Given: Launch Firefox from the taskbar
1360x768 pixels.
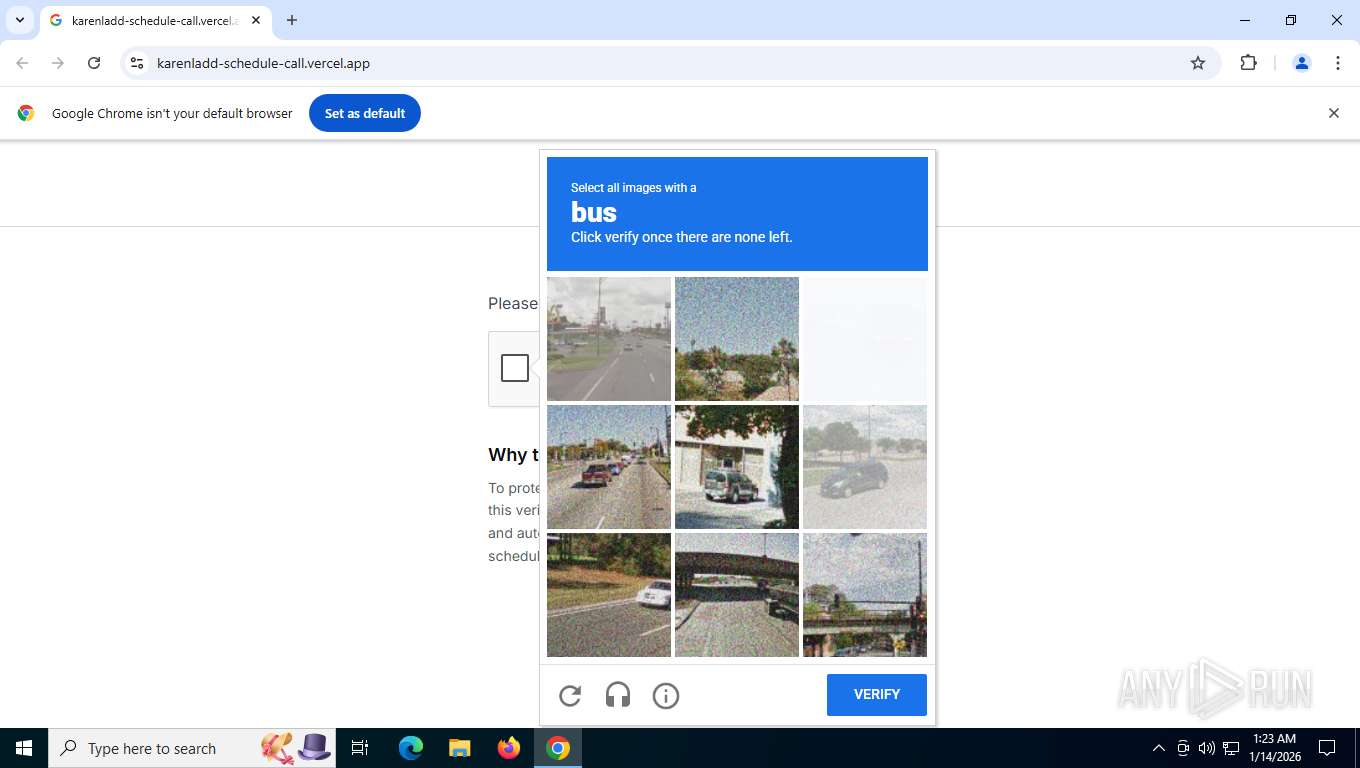Looking at the screenshot, I should click(509, 748).
